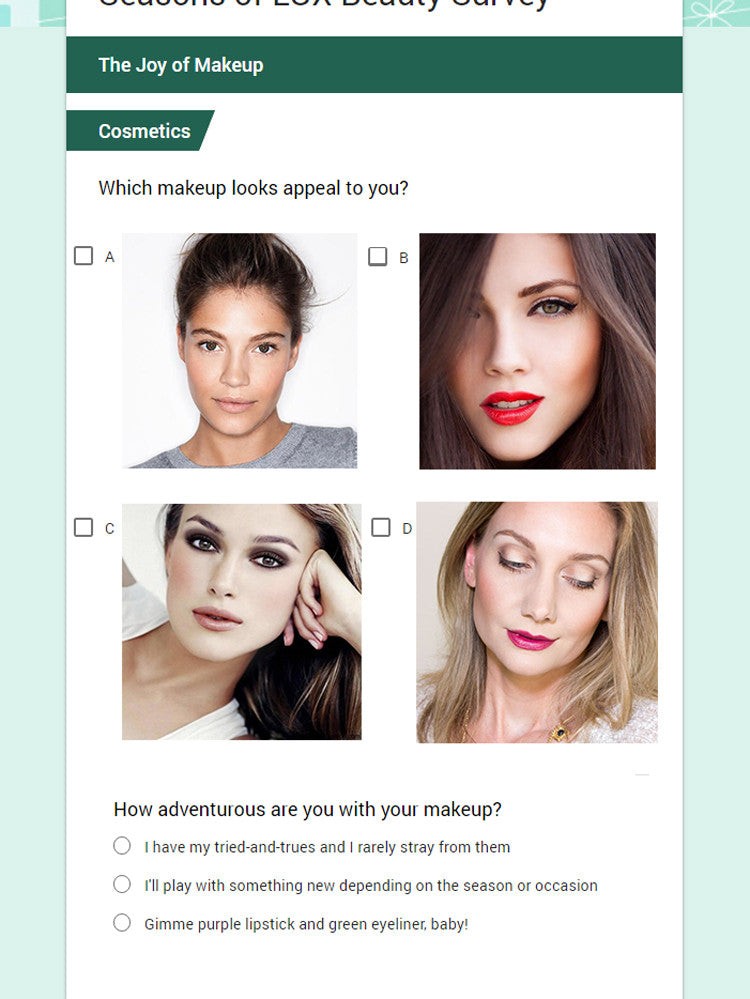
Task: Click the letter D option label
Action: [407, 529]
